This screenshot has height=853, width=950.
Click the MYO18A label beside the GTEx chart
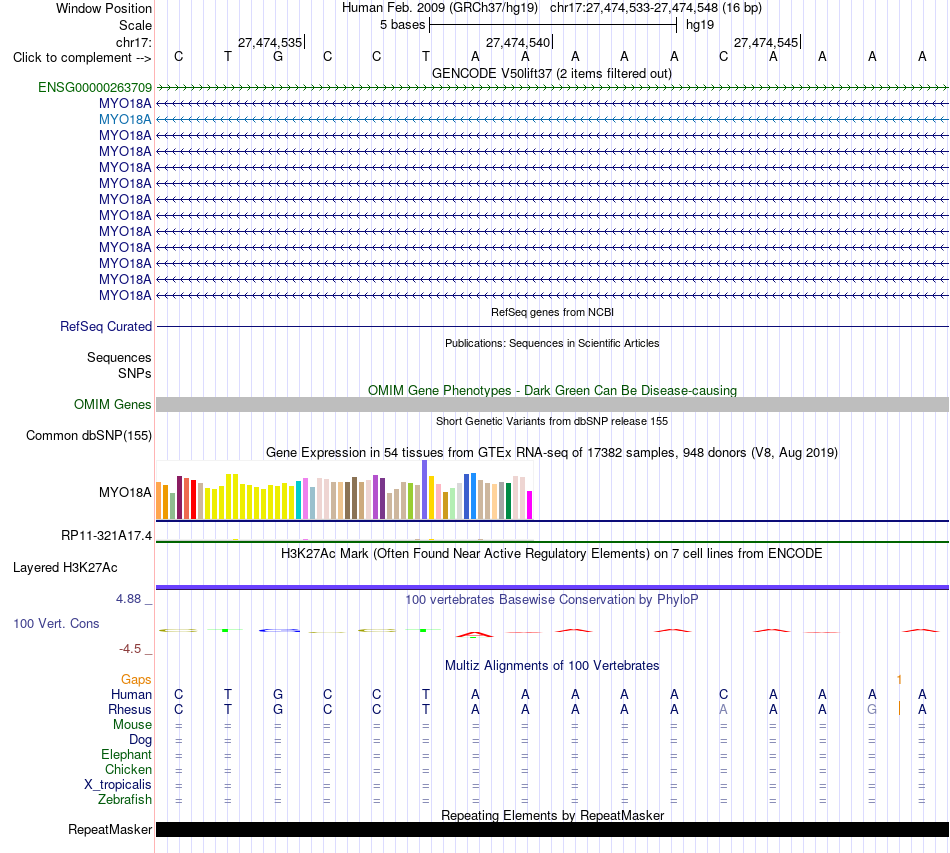click(125, 493)
